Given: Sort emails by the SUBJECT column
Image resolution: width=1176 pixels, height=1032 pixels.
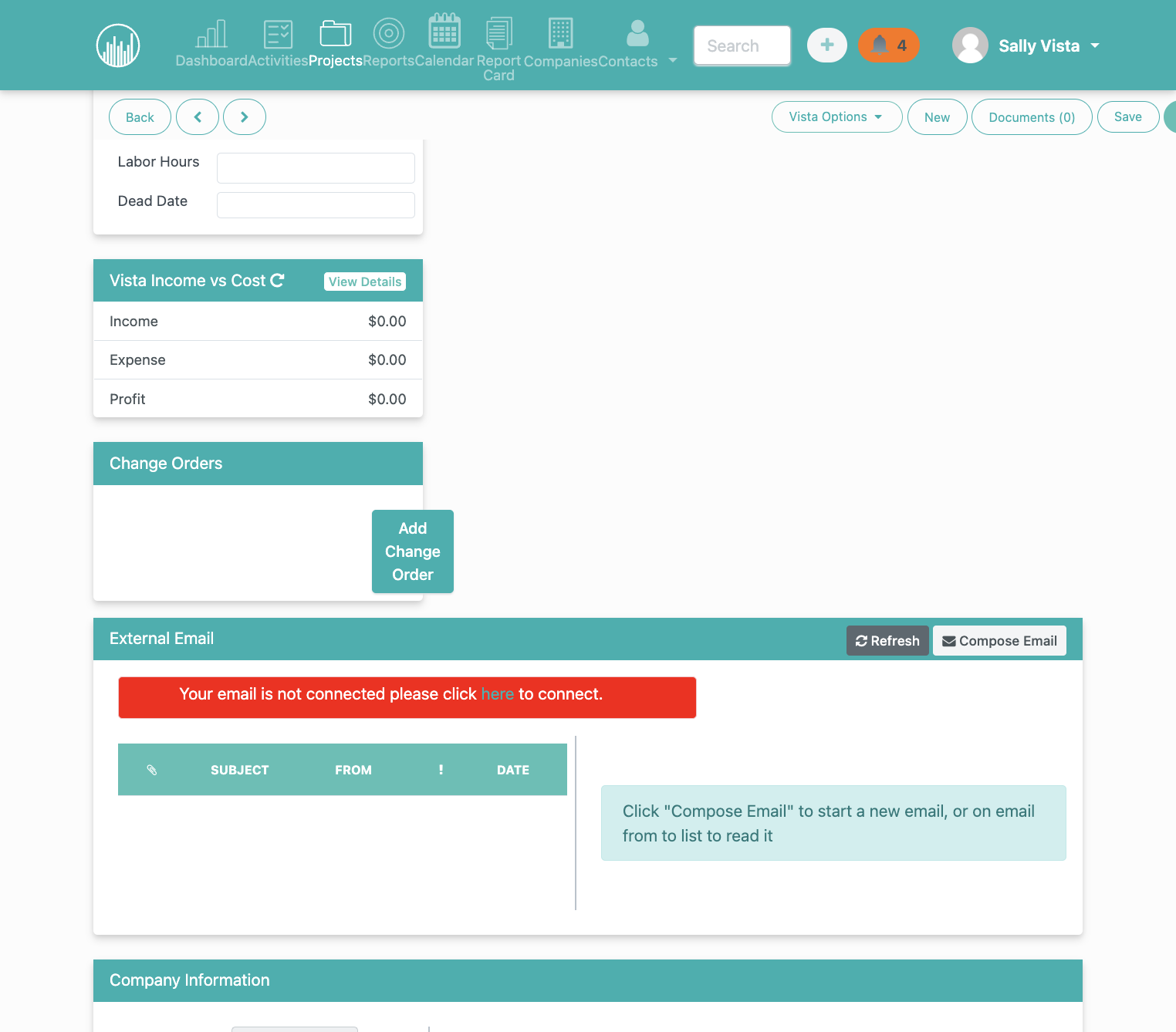Looking at the screenshot, I should tap(240, 770).
